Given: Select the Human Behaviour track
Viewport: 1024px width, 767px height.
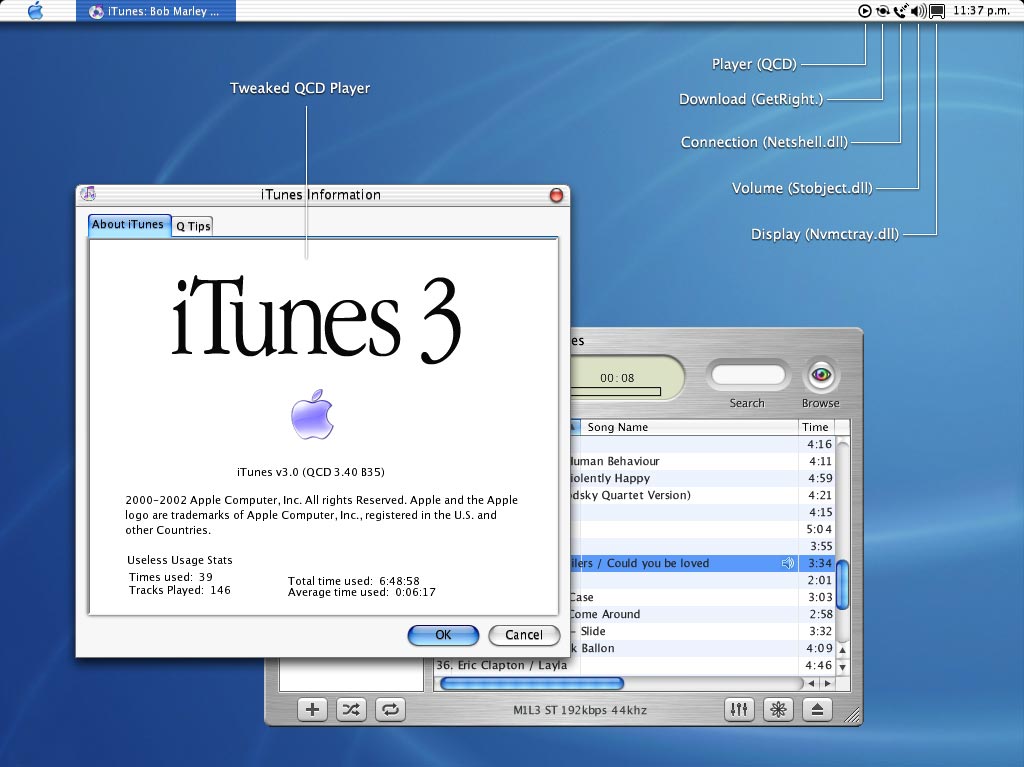Looking at the screenshot, I should 703,461.
